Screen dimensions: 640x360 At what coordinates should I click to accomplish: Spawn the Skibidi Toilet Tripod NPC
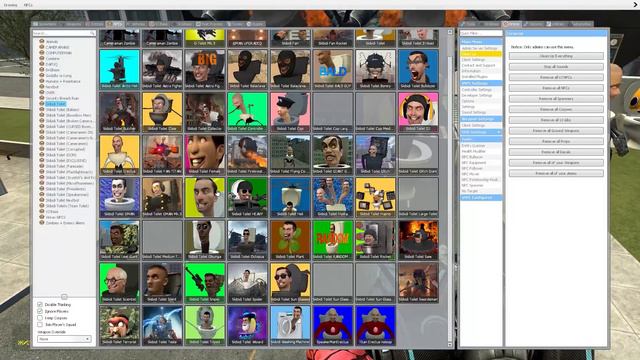coord(204,325)
